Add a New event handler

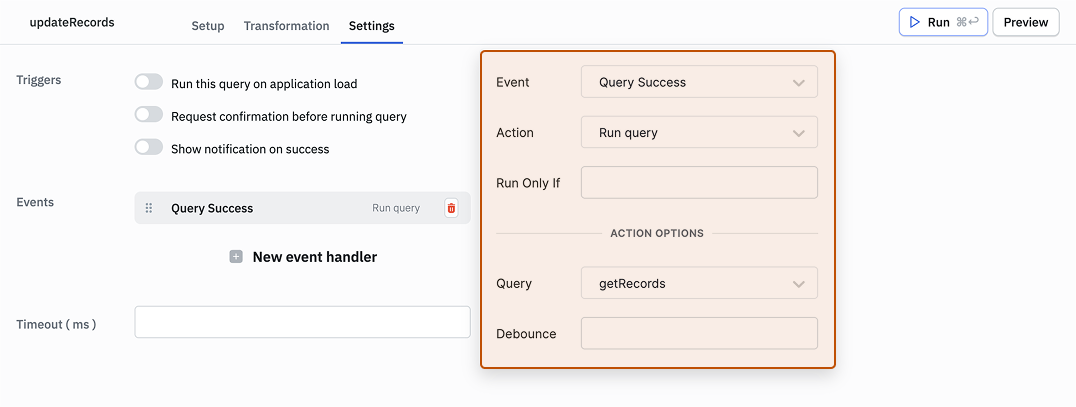click(x=314, y=257)
